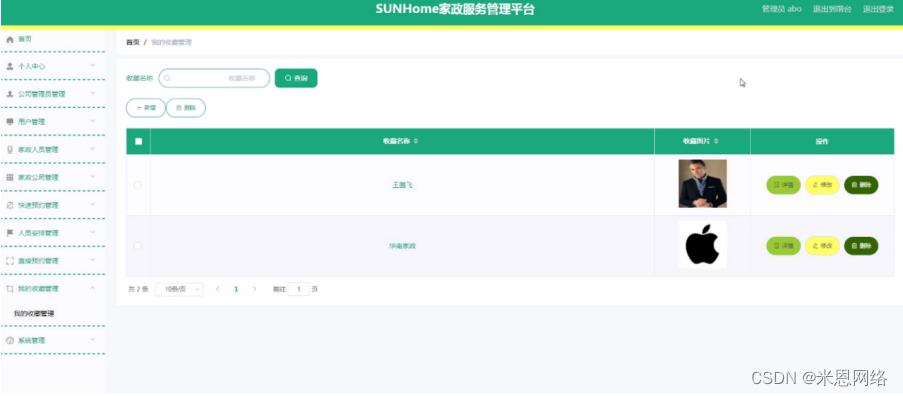This screenshot has width=903, height=396.
Task: Click 退出到前台 in the top bar
Action: [x=832, y=9]
